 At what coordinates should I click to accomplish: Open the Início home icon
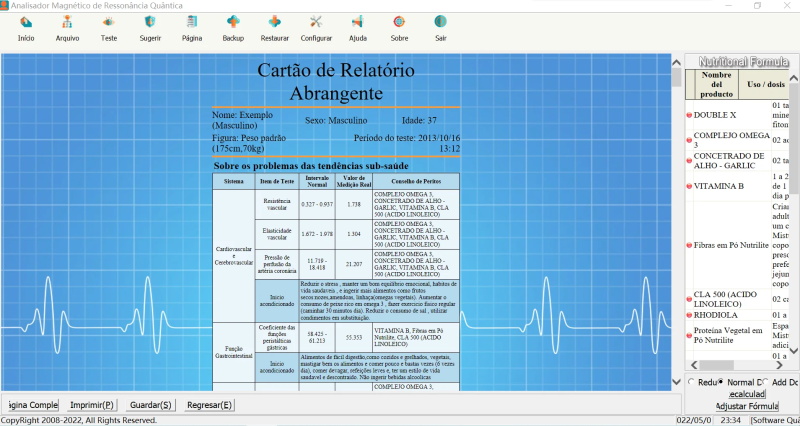[26, 22]
